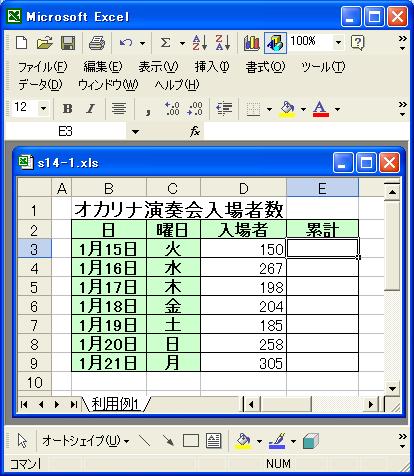
Task: Click the AutoSum sigma icon
Action: pyautogui.click(x=165, y=43)
